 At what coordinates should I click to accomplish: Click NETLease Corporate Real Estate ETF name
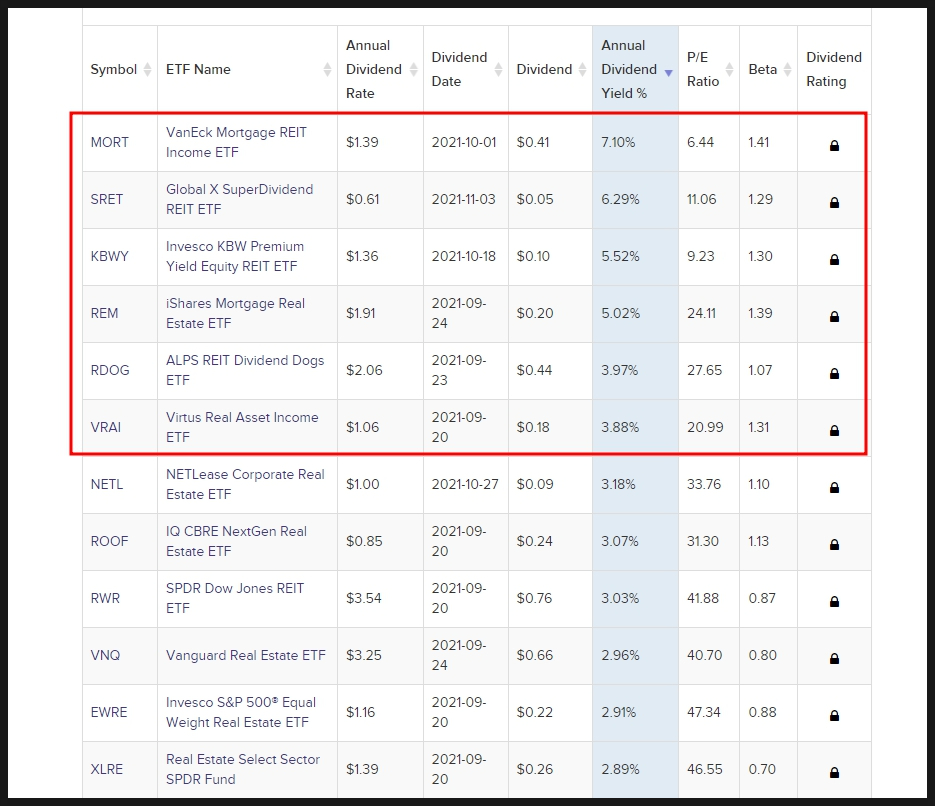[x=245, y=484]
